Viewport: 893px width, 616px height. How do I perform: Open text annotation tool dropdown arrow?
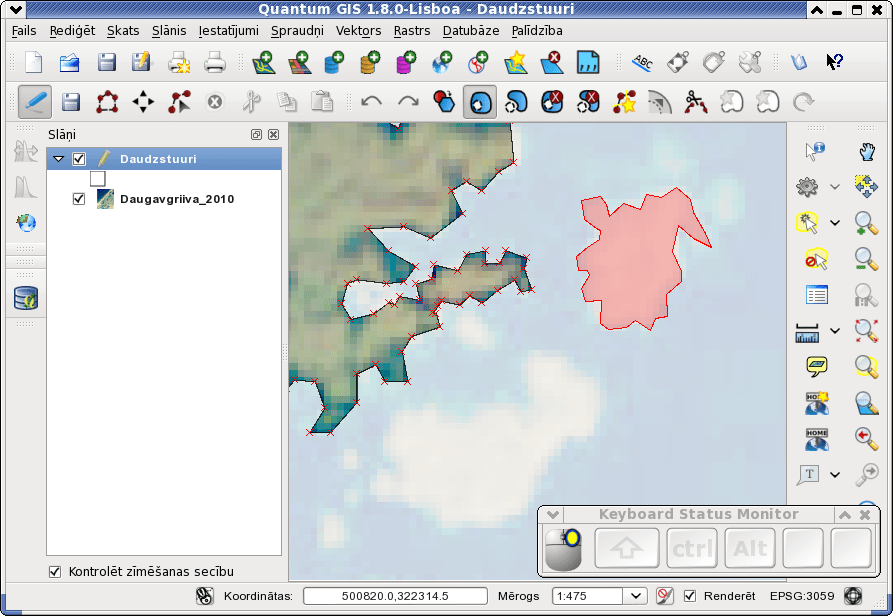pyautogui.click(x=835, y=474)
